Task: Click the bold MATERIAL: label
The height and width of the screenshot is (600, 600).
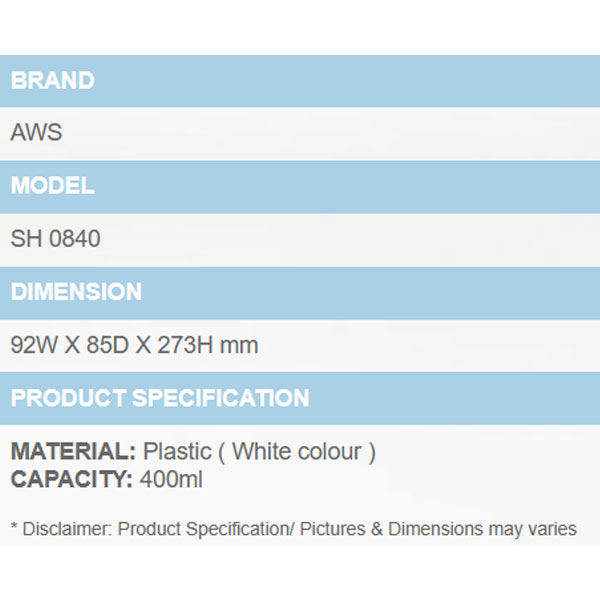Action: 73,451
